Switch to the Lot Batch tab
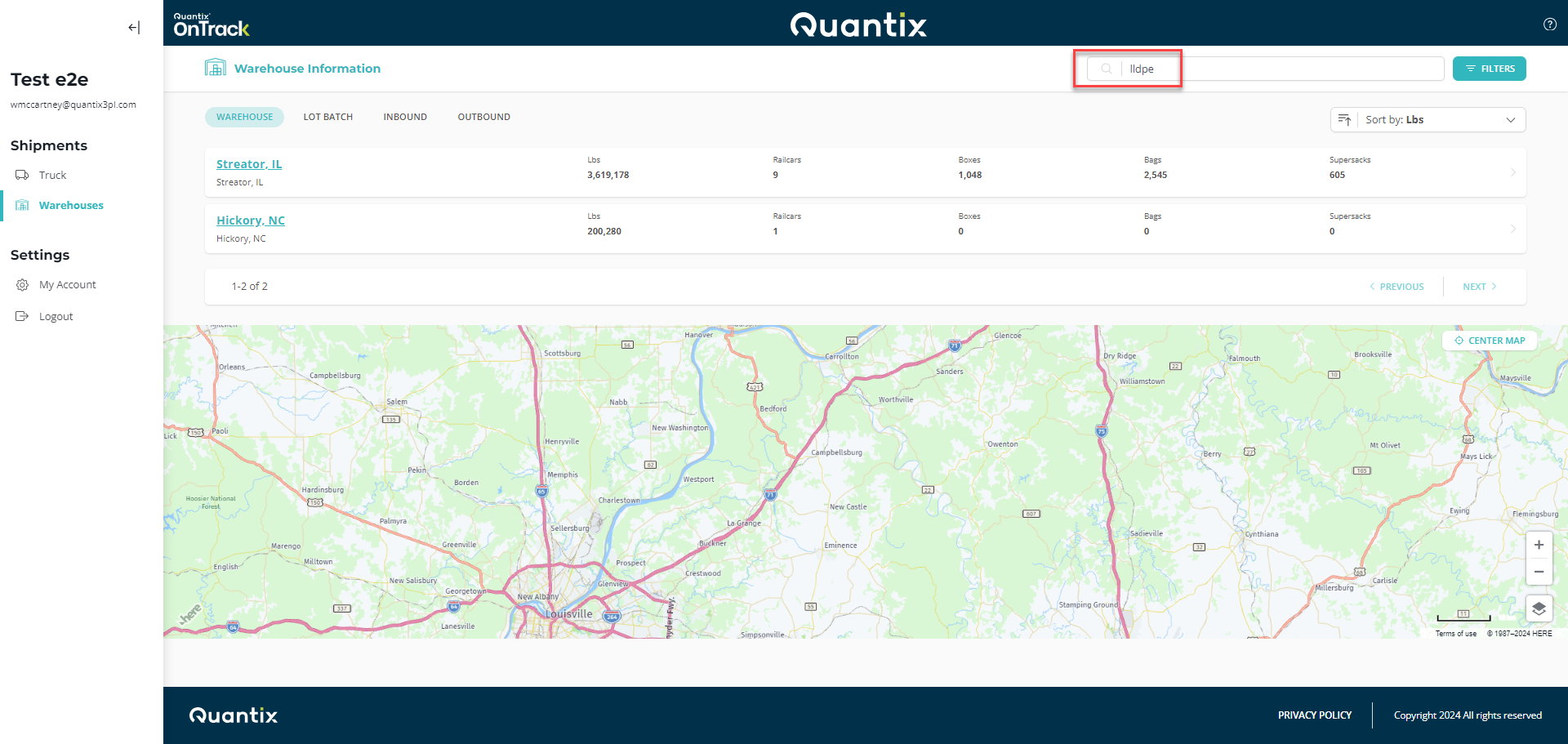Viewport: 1568px width, 744px height. click(x=327, y=118)
